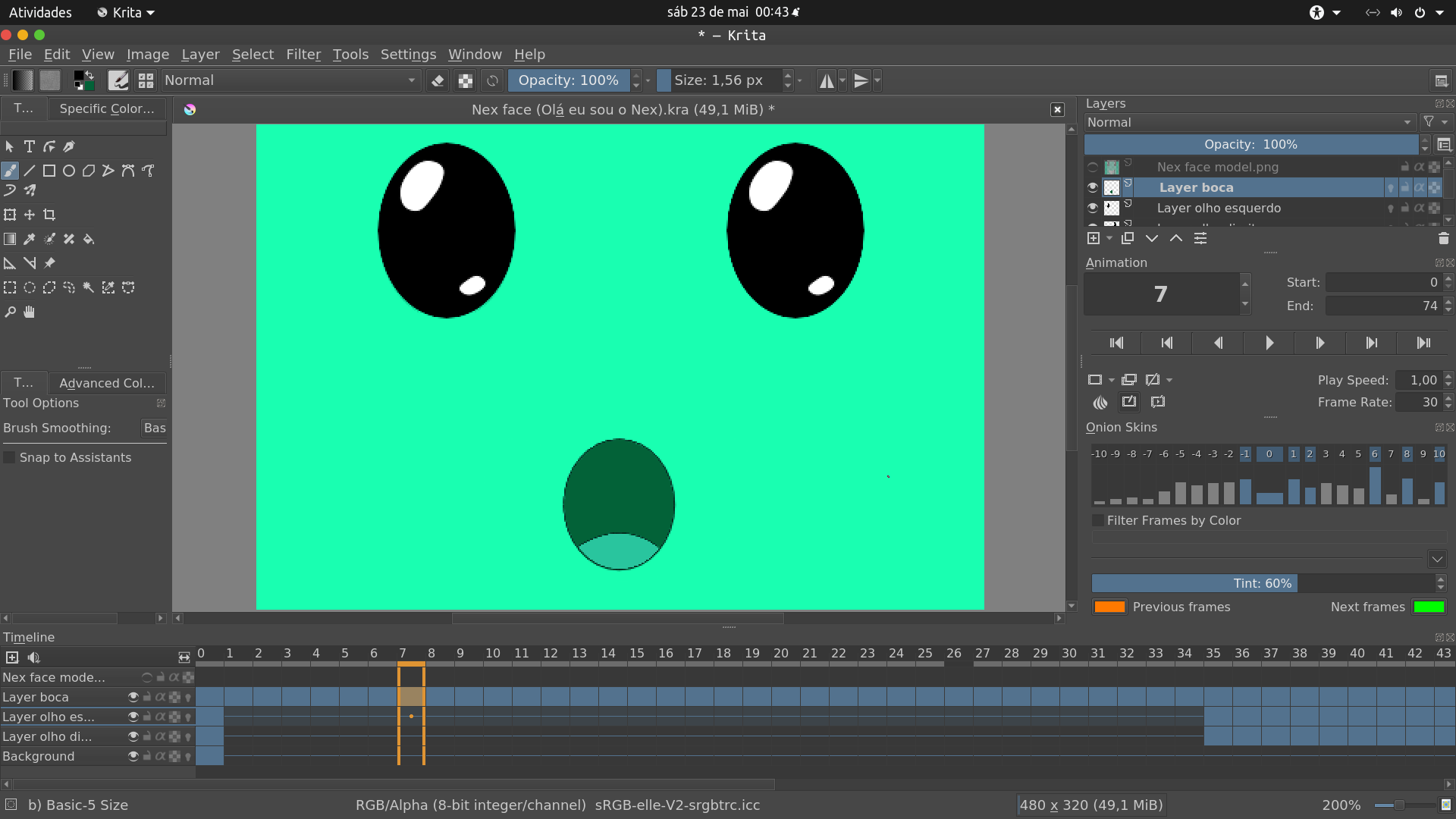Activate the Crop tool
This screenshot has width=1456, height=819.
click(x=49, y=215)
